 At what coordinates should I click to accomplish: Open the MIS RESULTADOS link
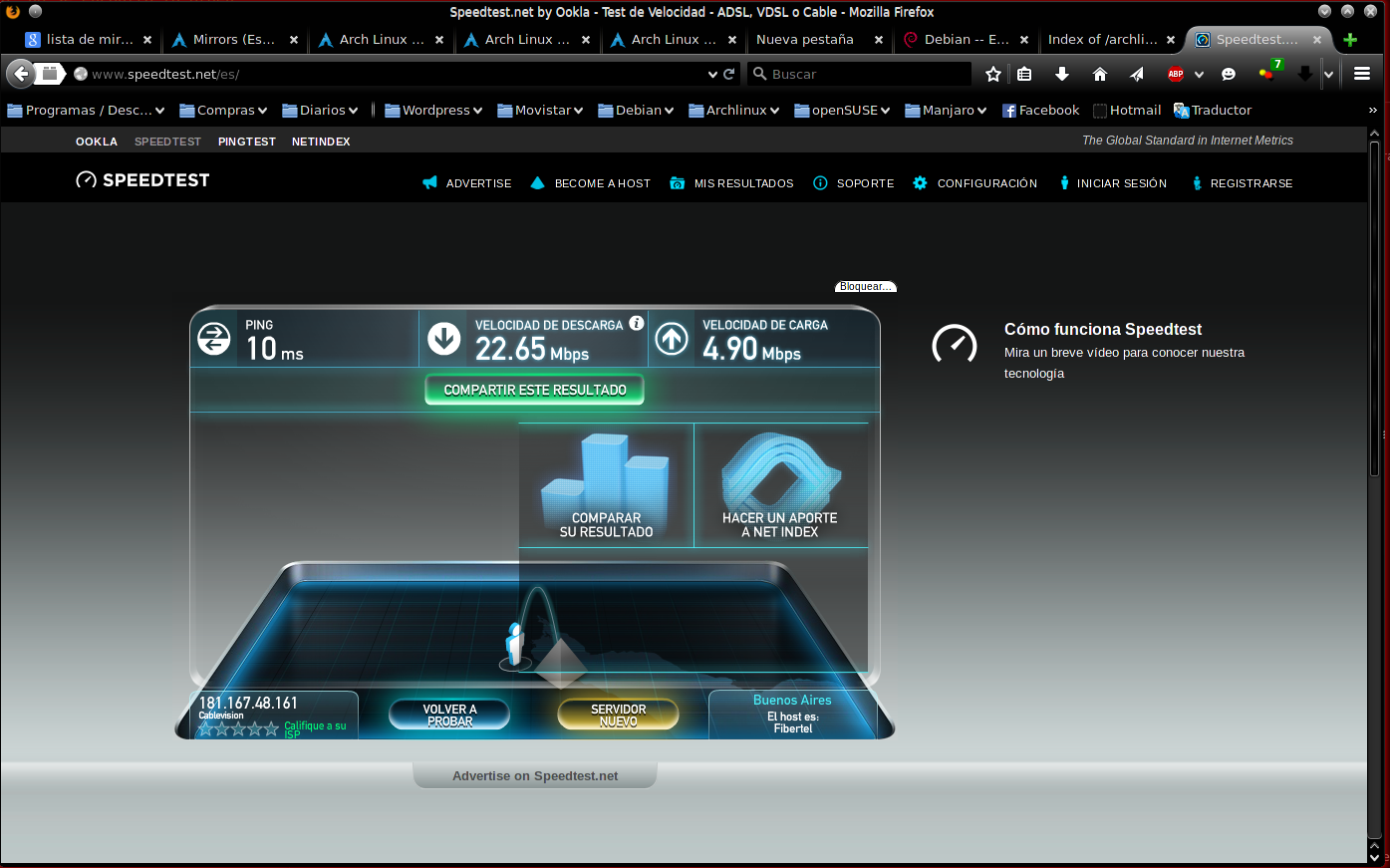tap(732, 183)
